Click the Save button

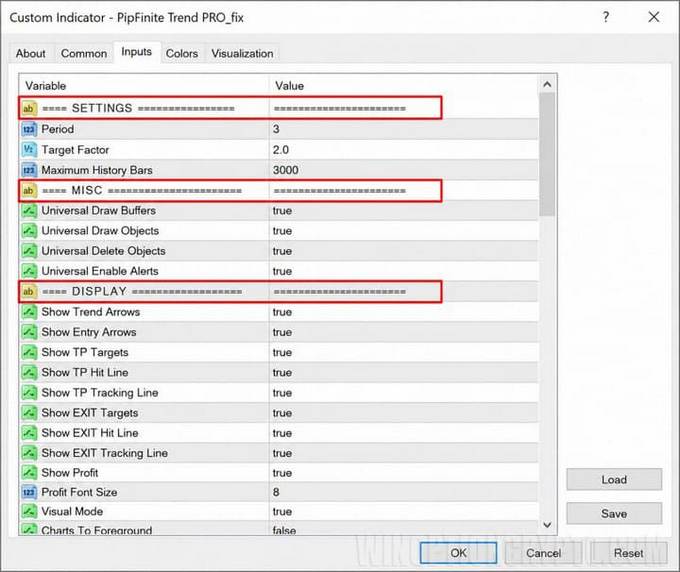coord(614,513)
